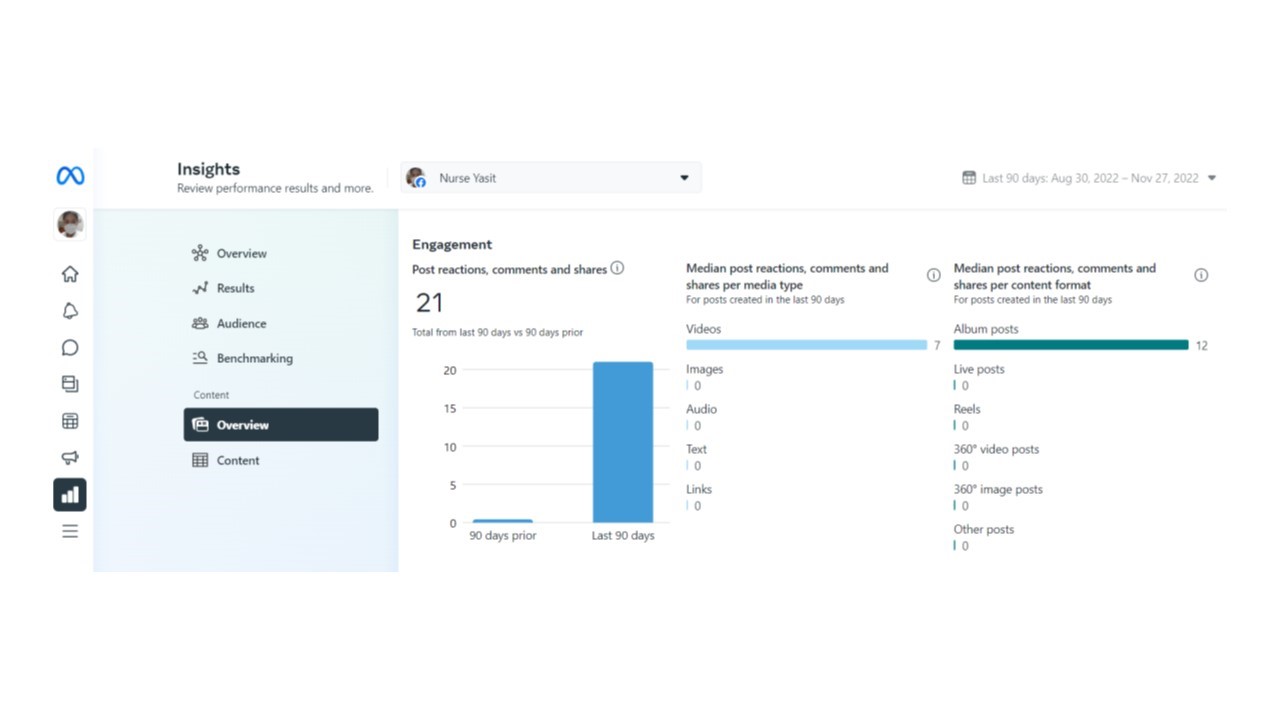Open the Planner calendar grid icon
This screenshot has height=720, width=1280.
pos(70,421)
